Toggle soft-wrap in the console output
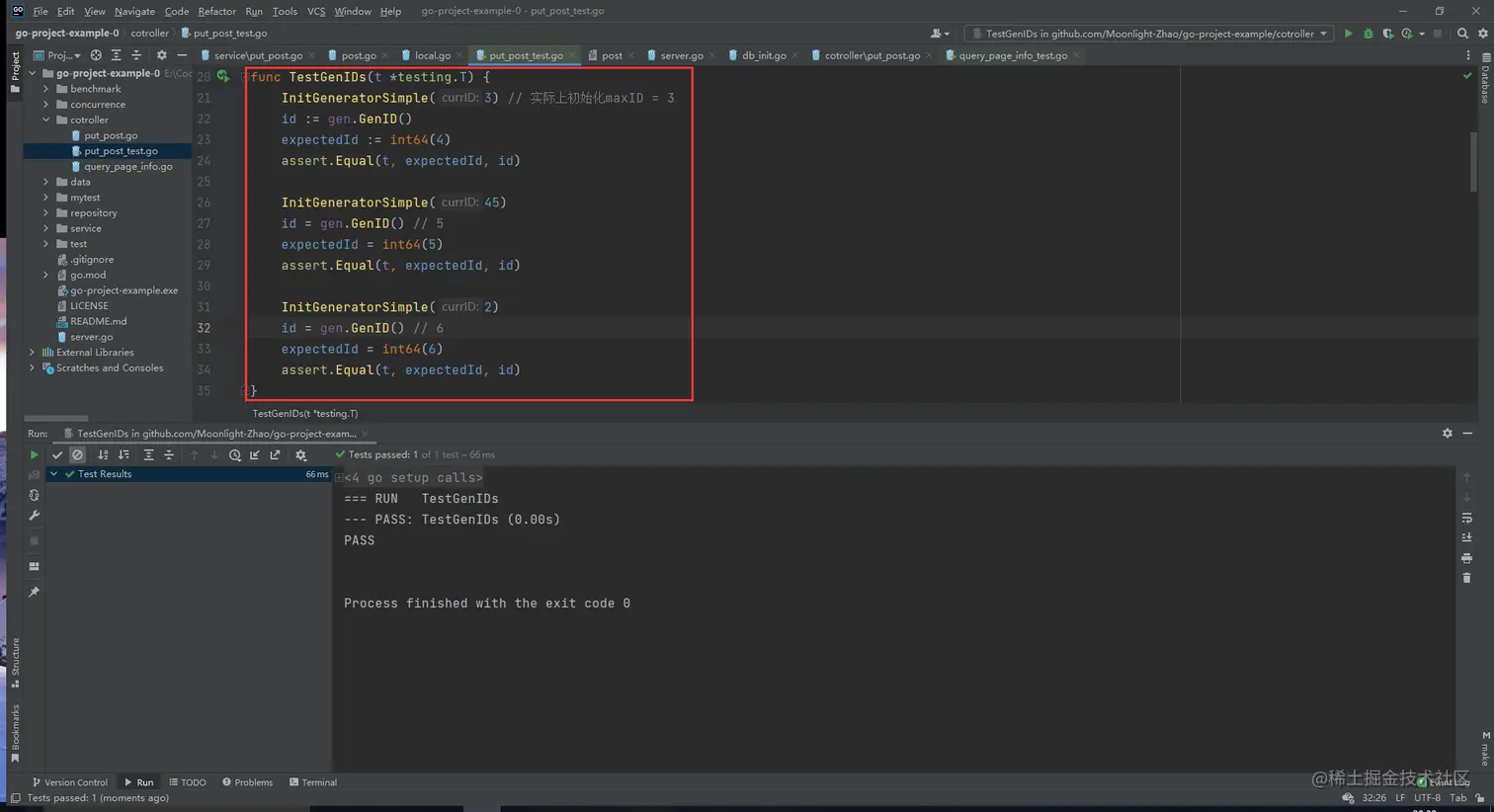1494x812 pixels. 1467,518
